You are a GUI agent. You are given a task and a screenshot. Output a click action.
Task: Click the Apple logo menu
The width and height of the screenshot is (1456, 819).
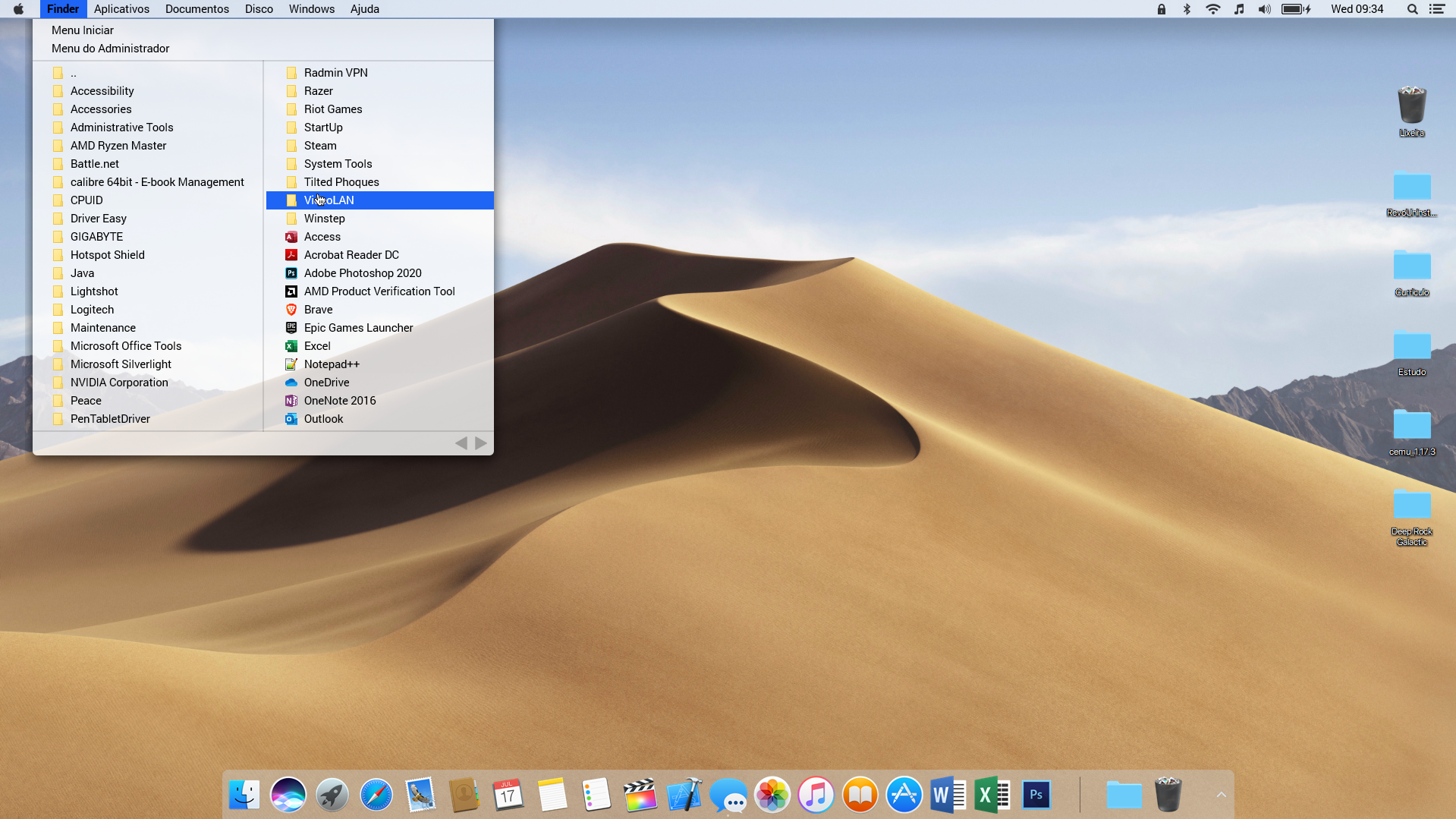(x=18, y=9)
